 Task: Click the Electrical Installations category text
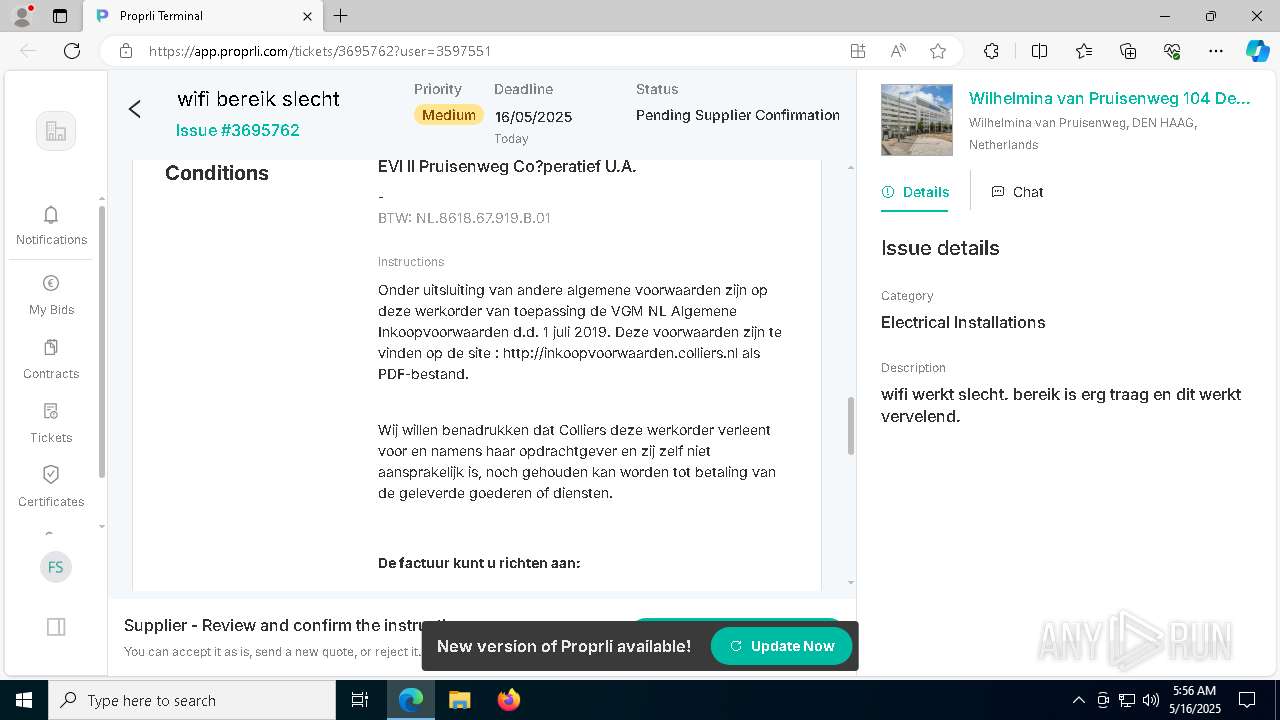963,322
